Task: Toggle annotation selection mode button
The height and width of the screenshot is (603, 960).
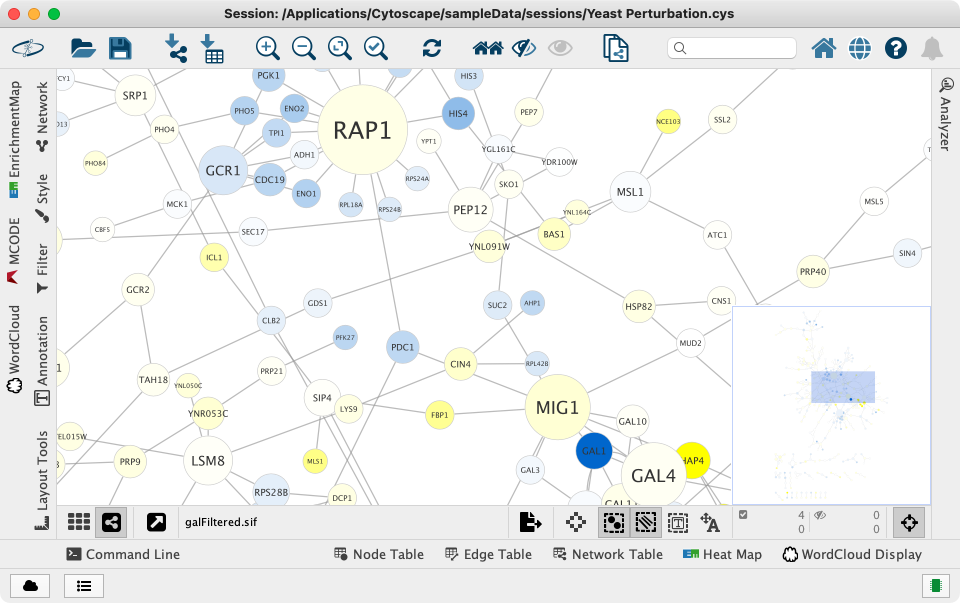Action: [x=678, y=521]
